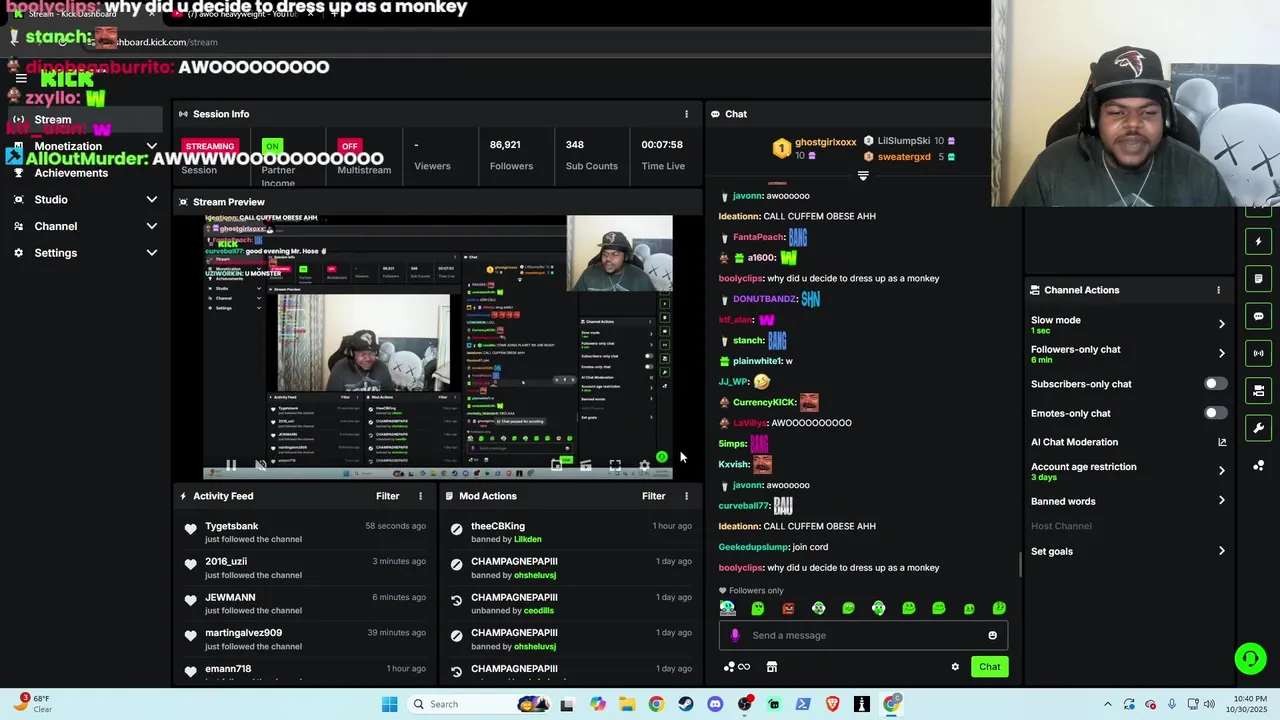The width and height of the screenshot is (1280, 720).
Task: Open Channel Actions three-dot menu
Action: (x=1218, y=290)
